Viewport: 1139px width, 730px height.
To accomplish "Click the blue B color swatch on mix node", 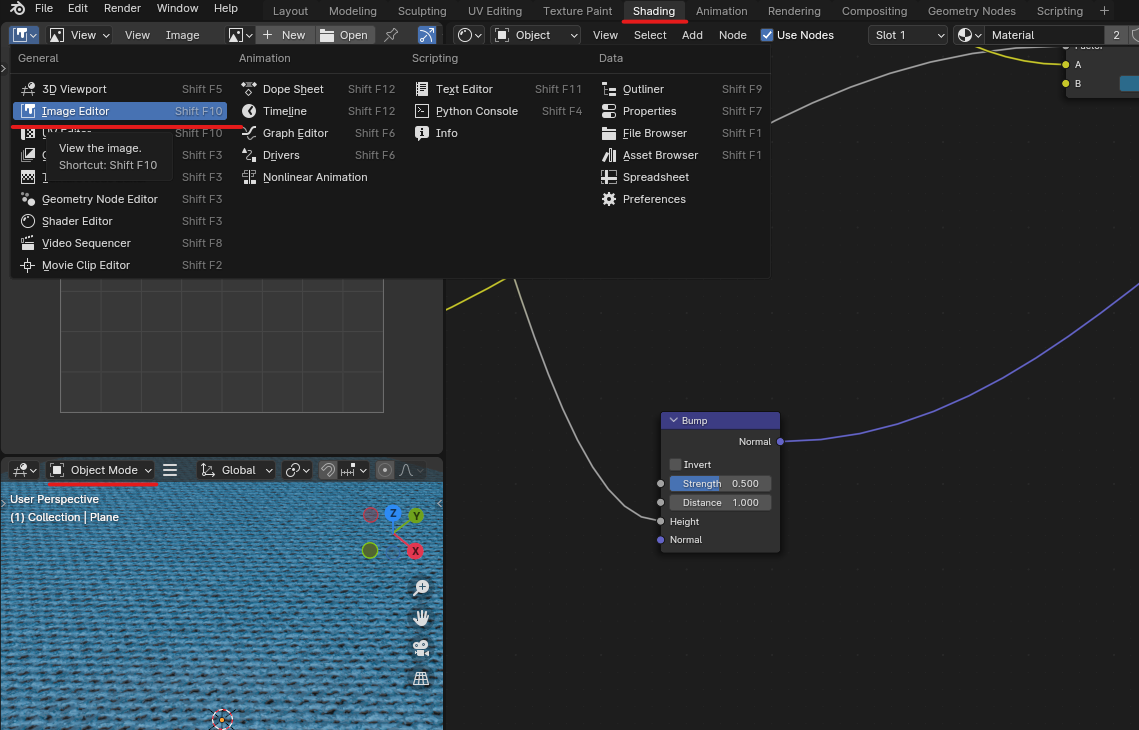I will [x=1129, y=84].
